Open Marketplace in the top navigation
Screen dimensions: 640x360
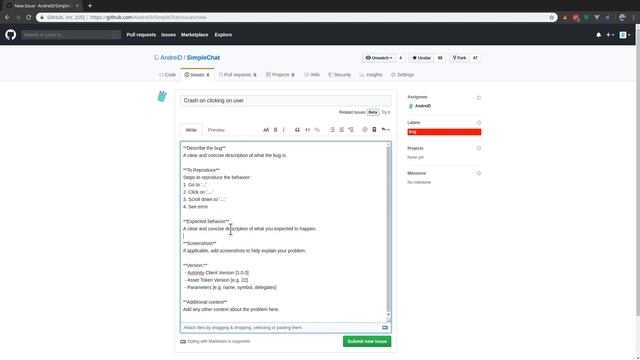coord(195,35)
